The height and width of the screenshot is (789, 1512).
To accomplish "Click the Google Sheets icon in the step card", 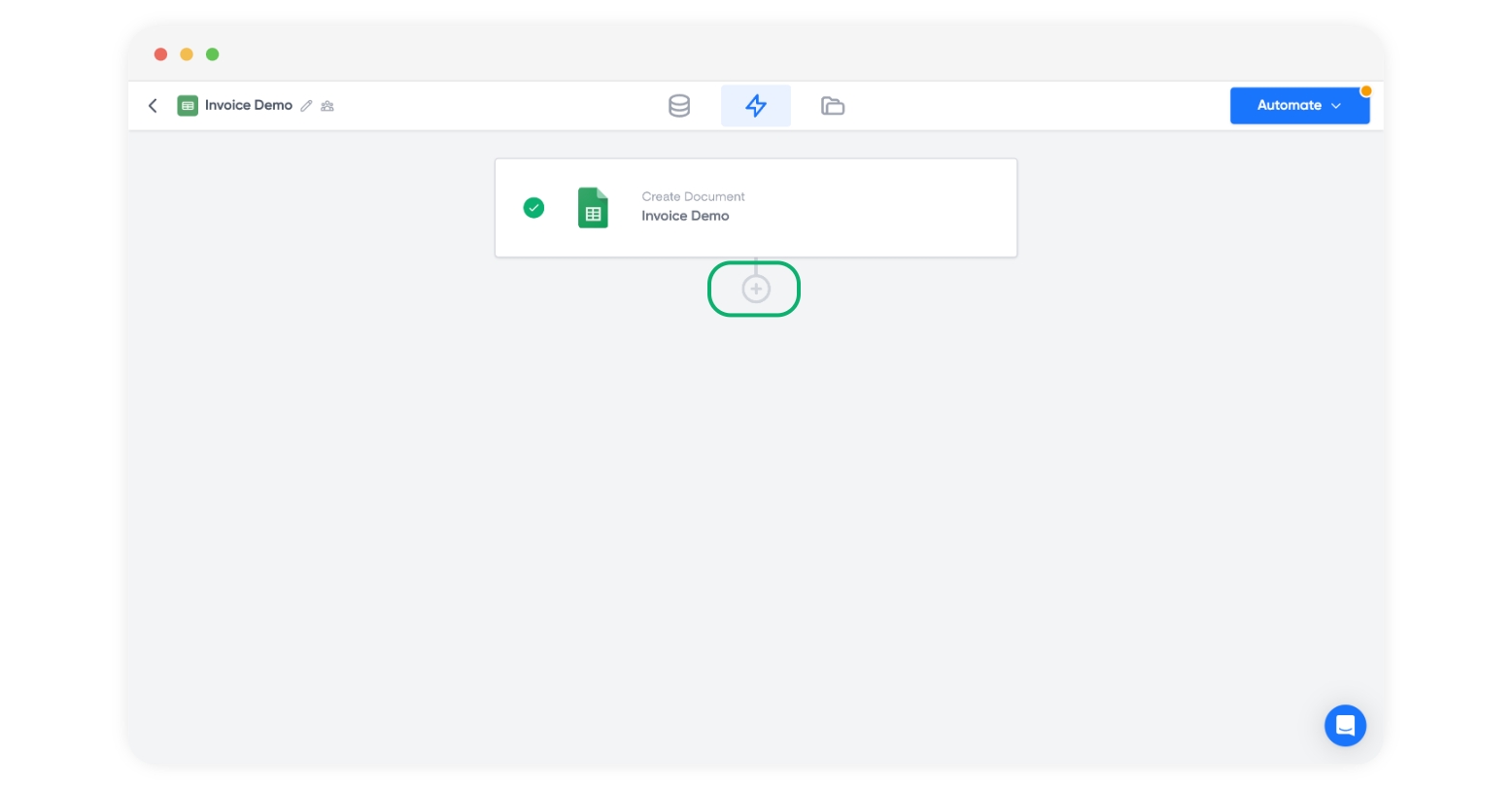I will pyautogui.click(x=593, y=208).
